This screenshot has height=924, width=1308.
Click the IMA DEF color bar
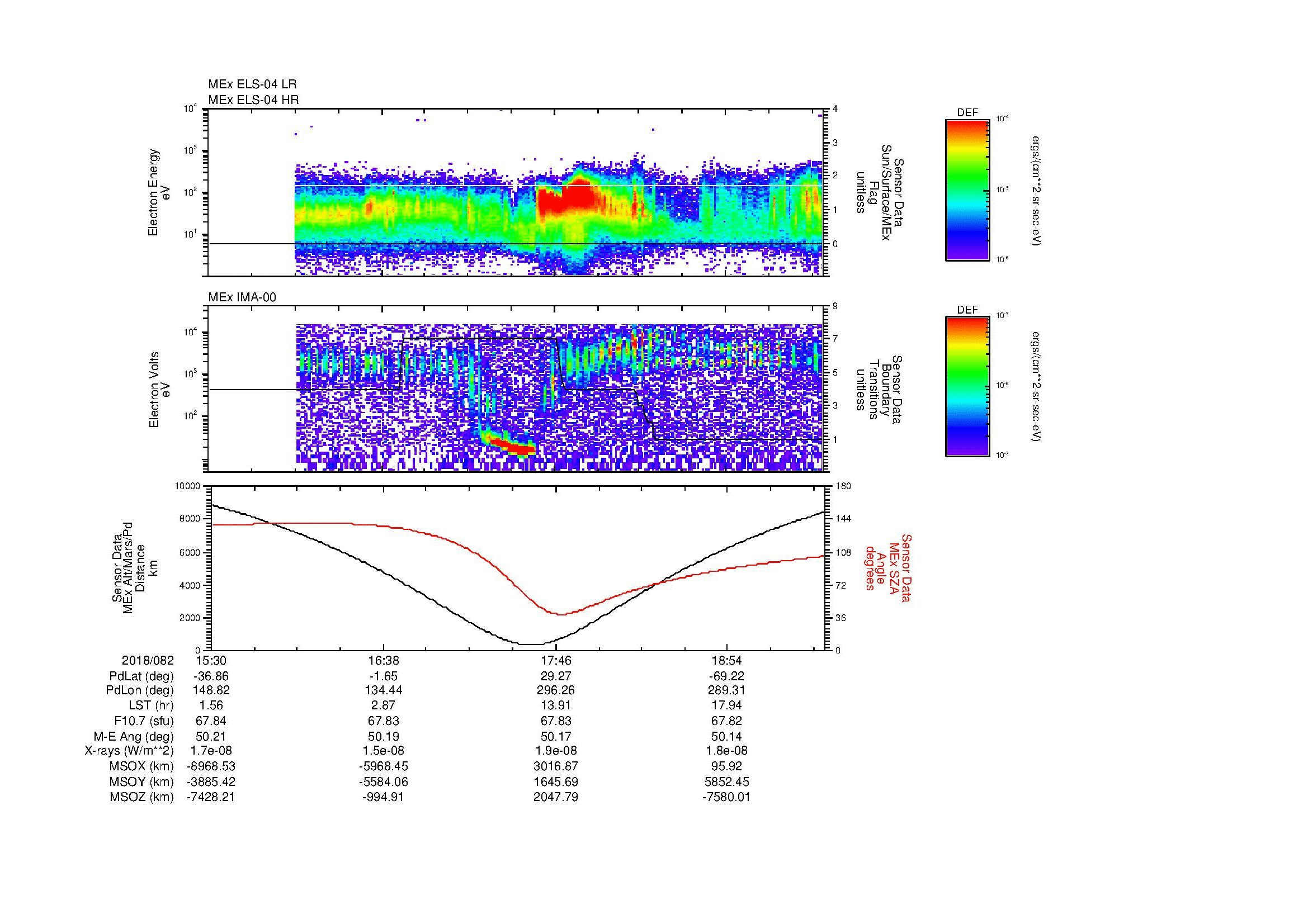point(967,387)
